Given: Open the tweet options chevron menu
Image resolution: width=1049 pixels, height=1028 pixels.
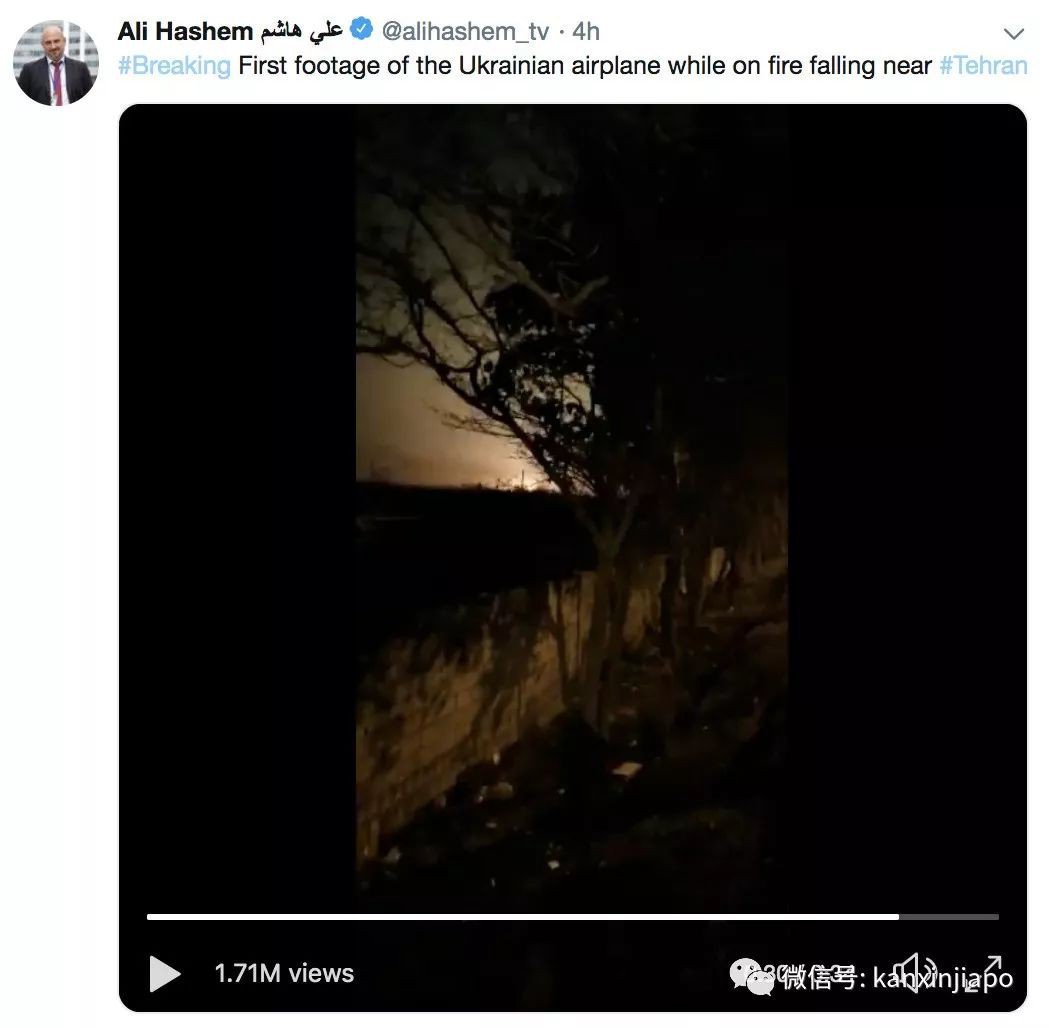Looking at the screenshot, I should click(x=1014, y=34).
